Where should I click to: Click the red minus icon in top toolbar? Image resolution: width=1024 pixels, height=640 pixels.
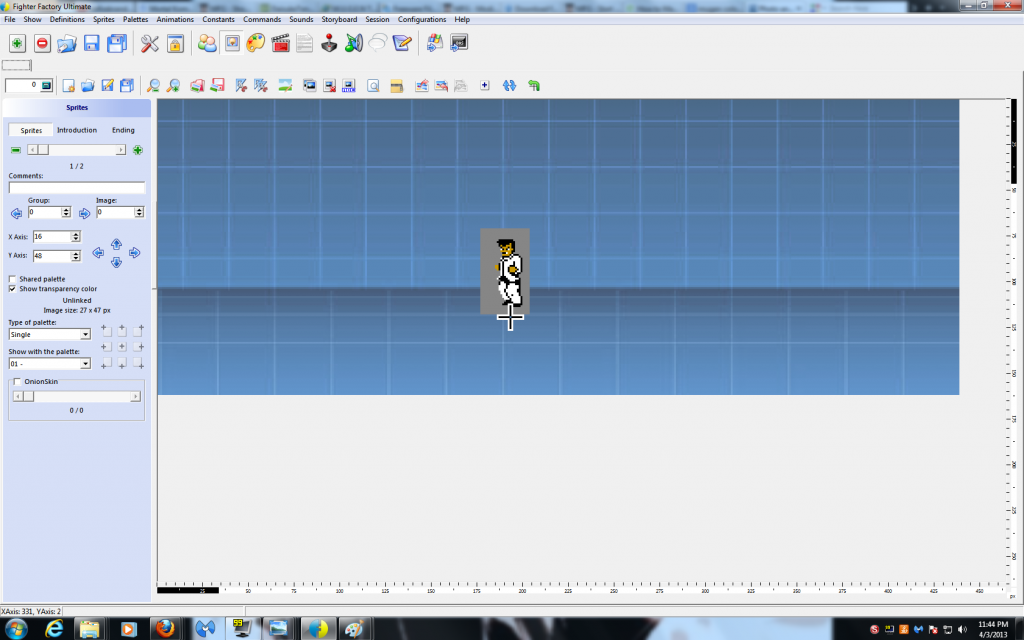pyautogui.click(x=42, y=43)
